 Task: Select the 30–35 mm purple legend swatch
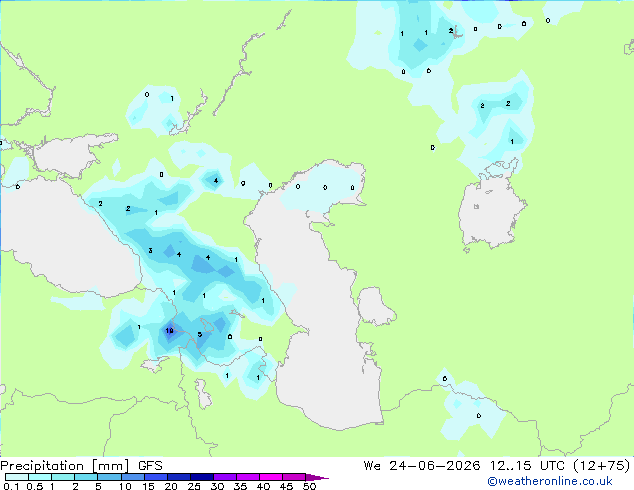point(225,477)
